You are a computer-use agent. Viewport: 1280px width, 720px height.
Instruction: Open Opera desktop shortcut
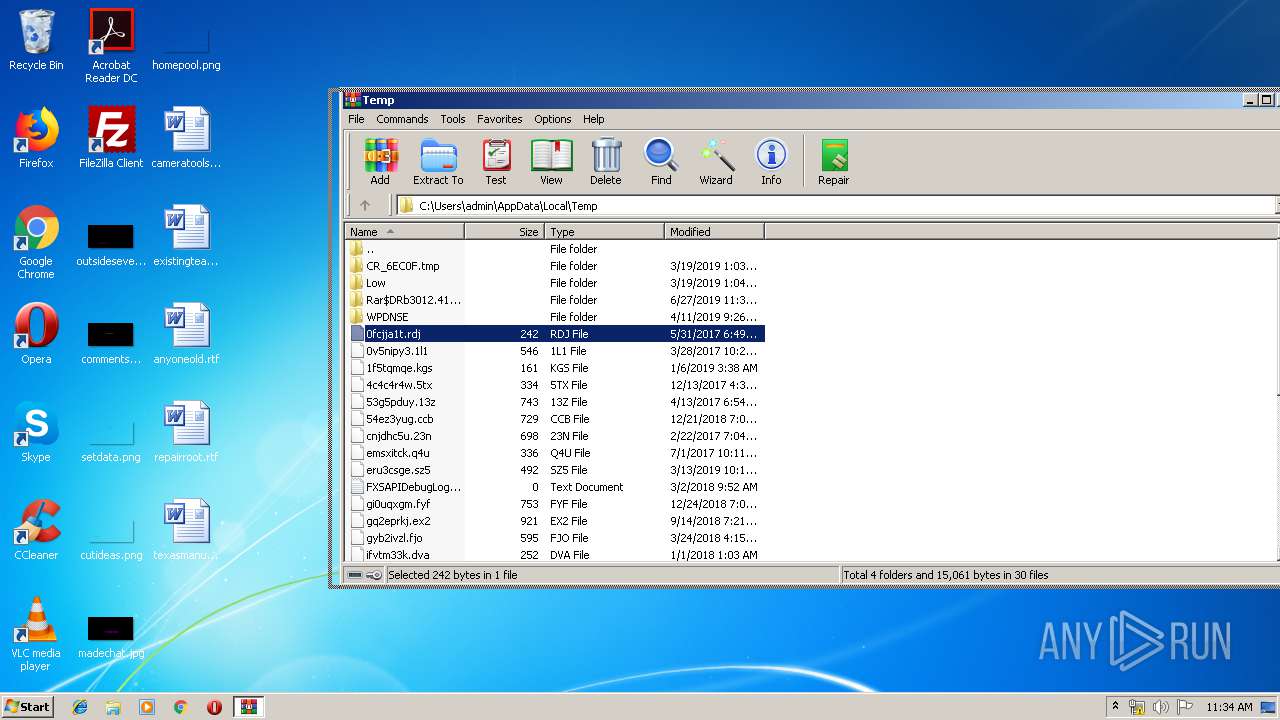36,334
